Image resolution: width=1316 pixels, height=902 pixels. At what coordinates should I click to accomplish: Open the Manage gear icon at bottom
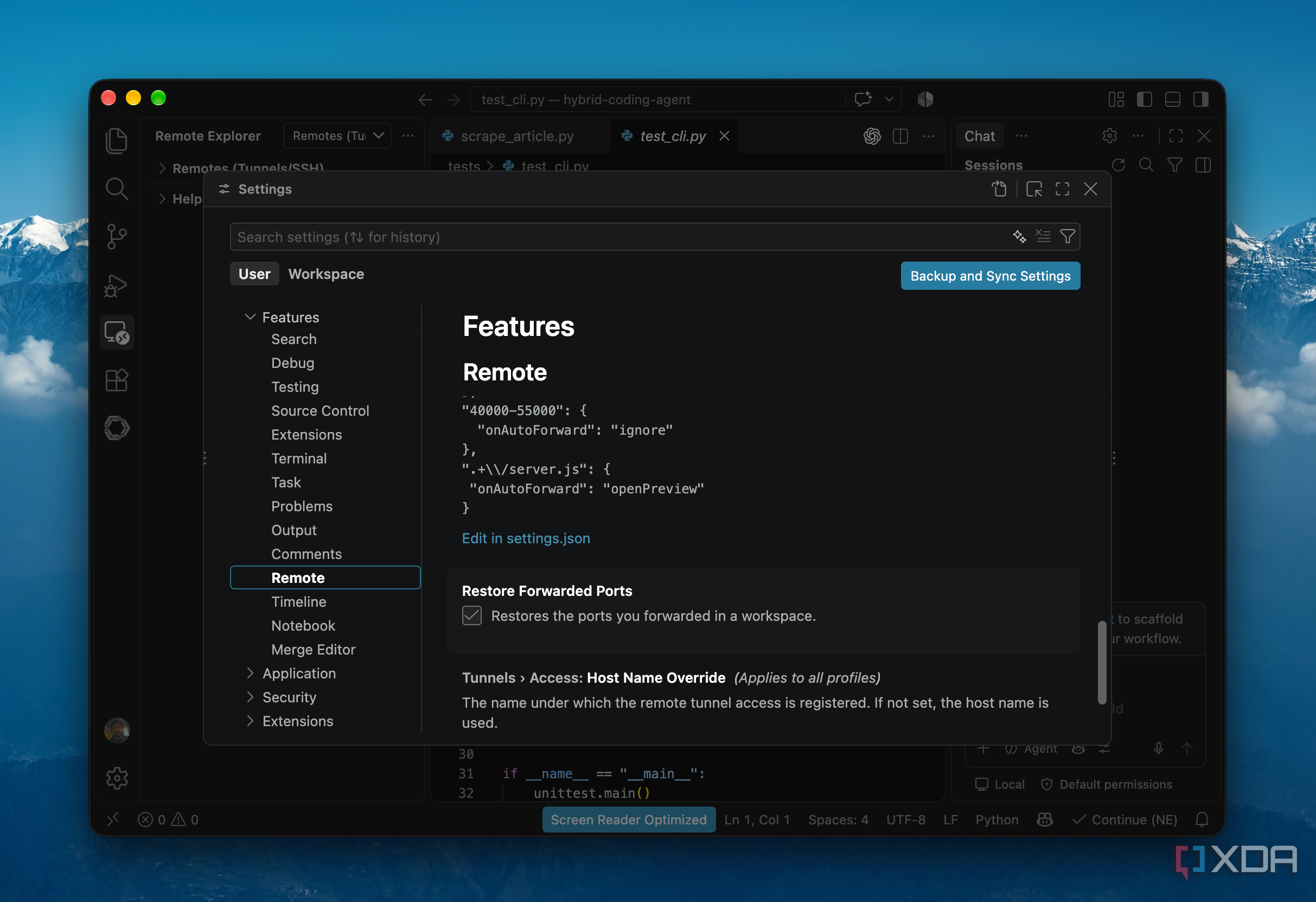click(117, 778)
